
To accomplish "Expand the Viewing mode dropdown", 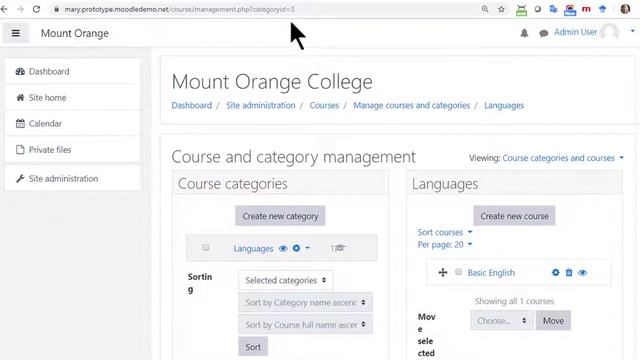I will click(x=563, y=158).
